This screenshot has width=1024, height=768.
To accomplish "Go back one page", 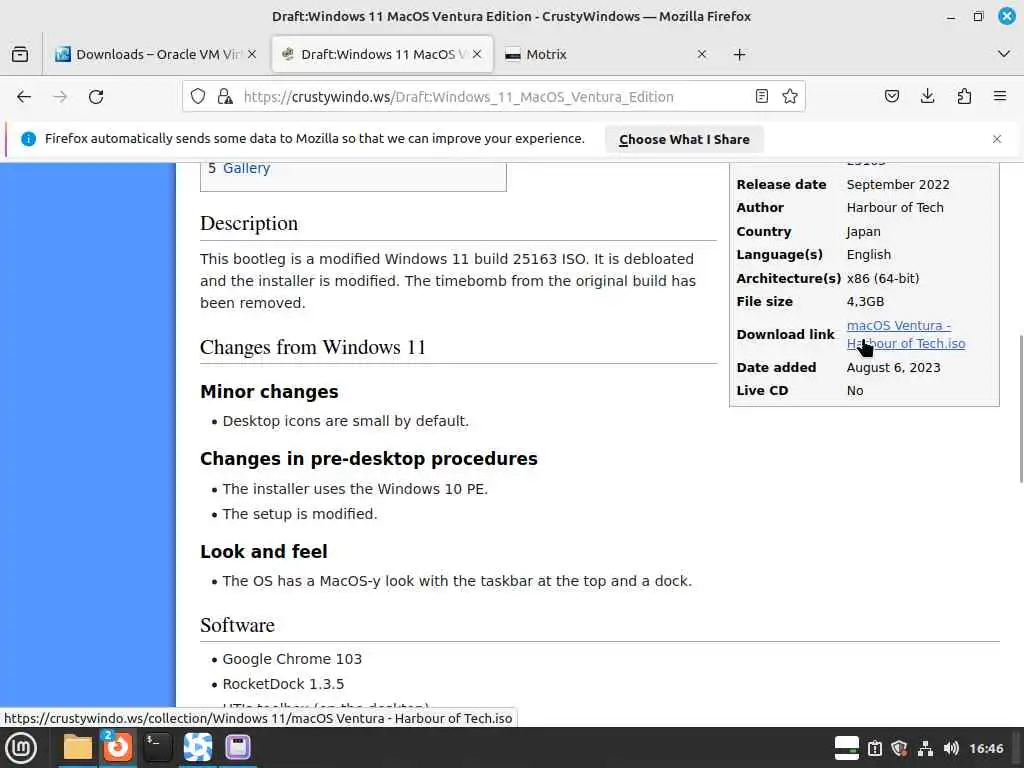I will tap(24, 97).
